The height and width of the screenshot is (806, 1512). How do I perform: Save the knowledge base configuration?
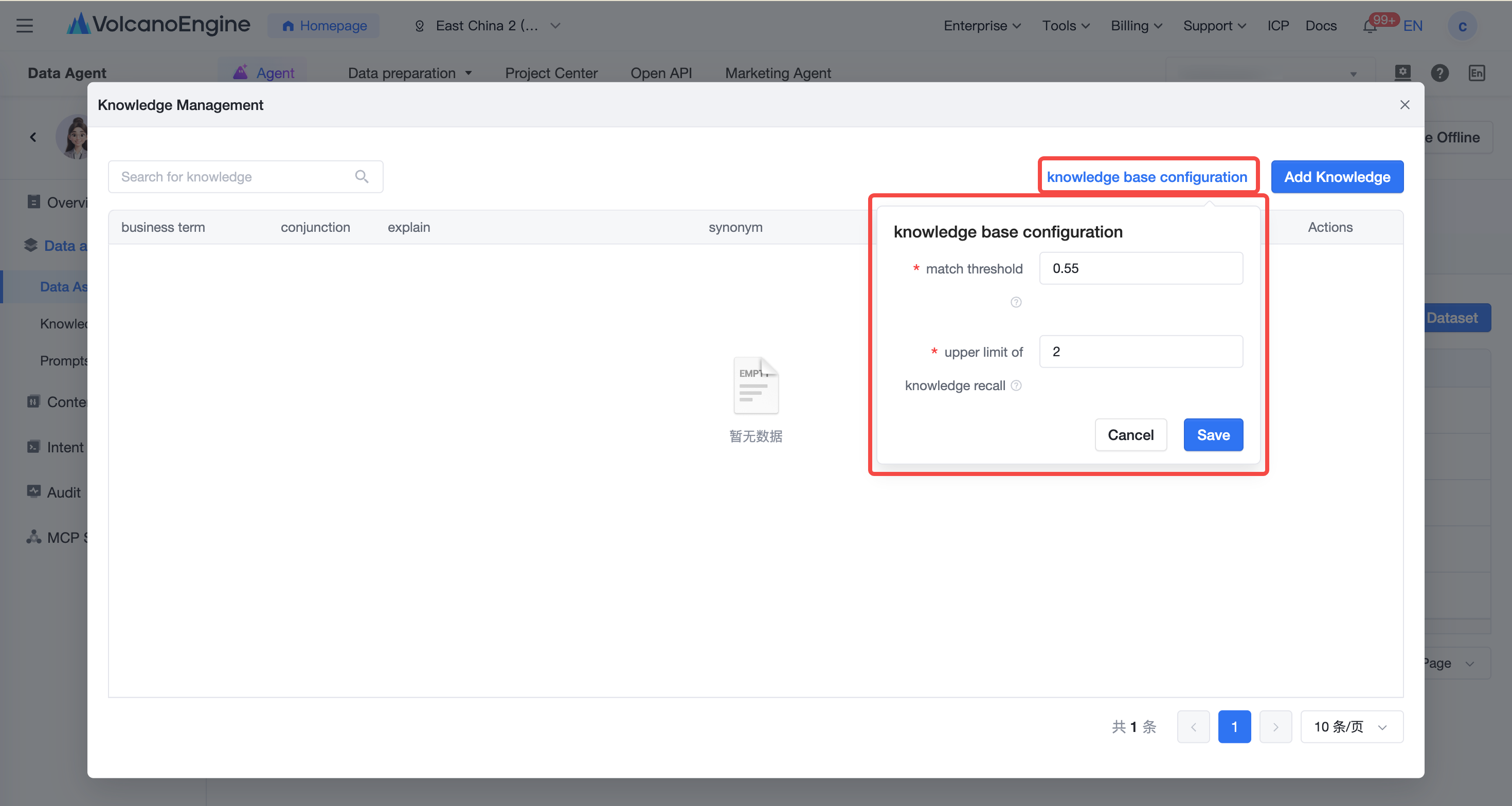(x=1213, y=435)
